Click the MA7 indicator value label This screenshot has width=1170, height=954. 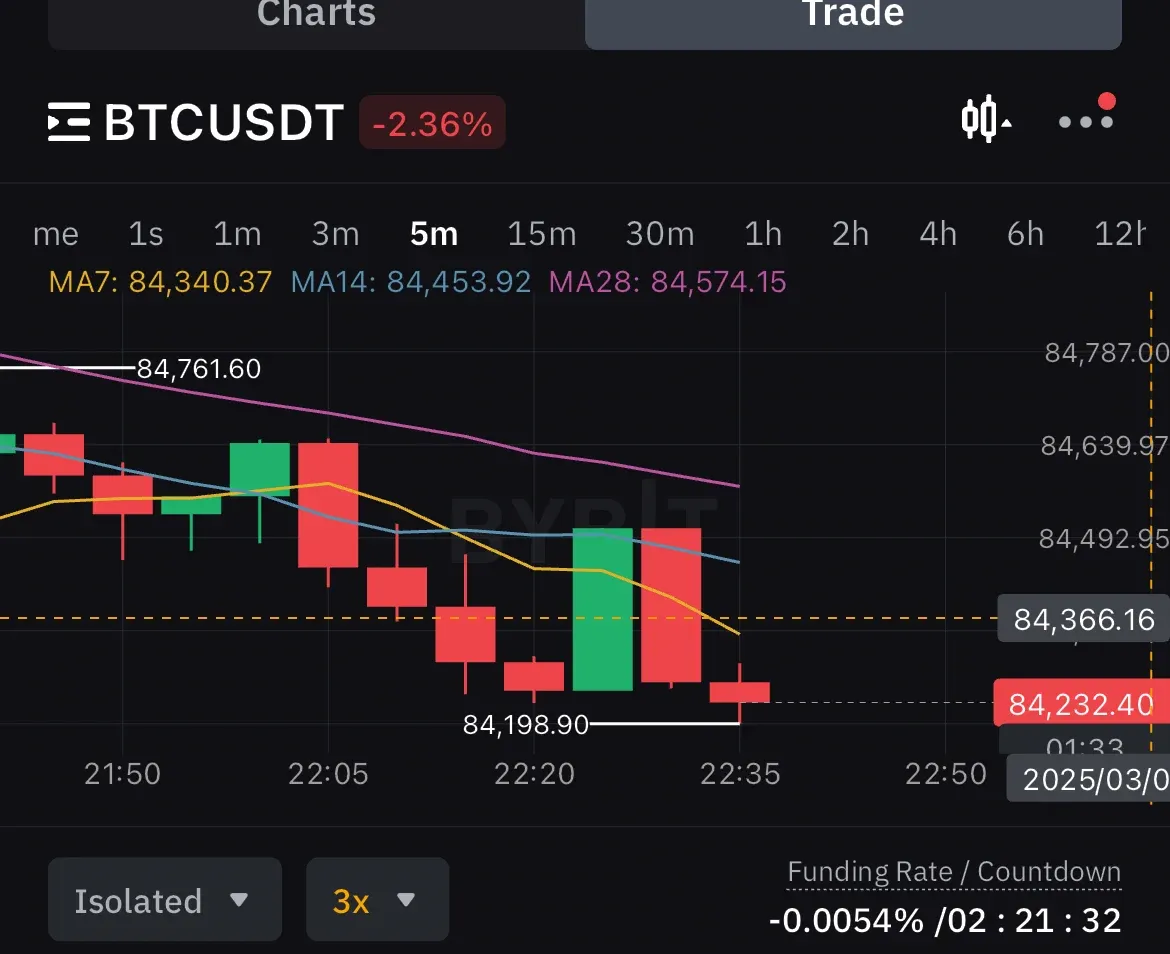pyautogui.click(x=160, y=282)
